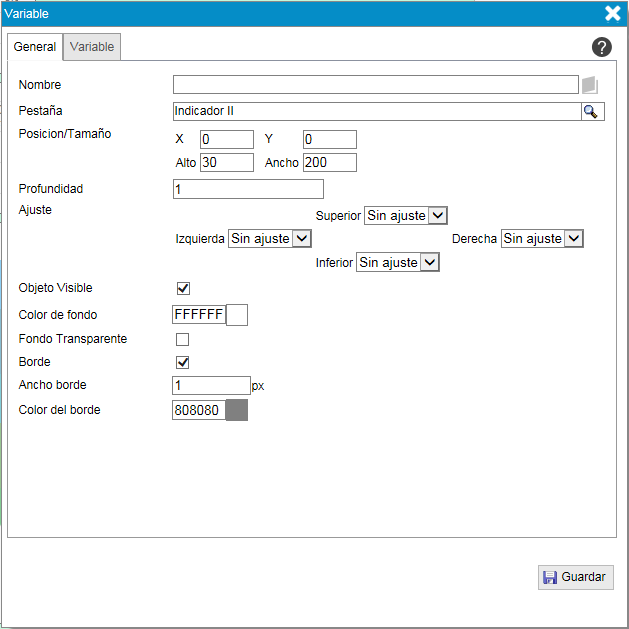The height and width of the screenshot is (629, 629).
Task: Select the General tab
Action: point(35,47)
